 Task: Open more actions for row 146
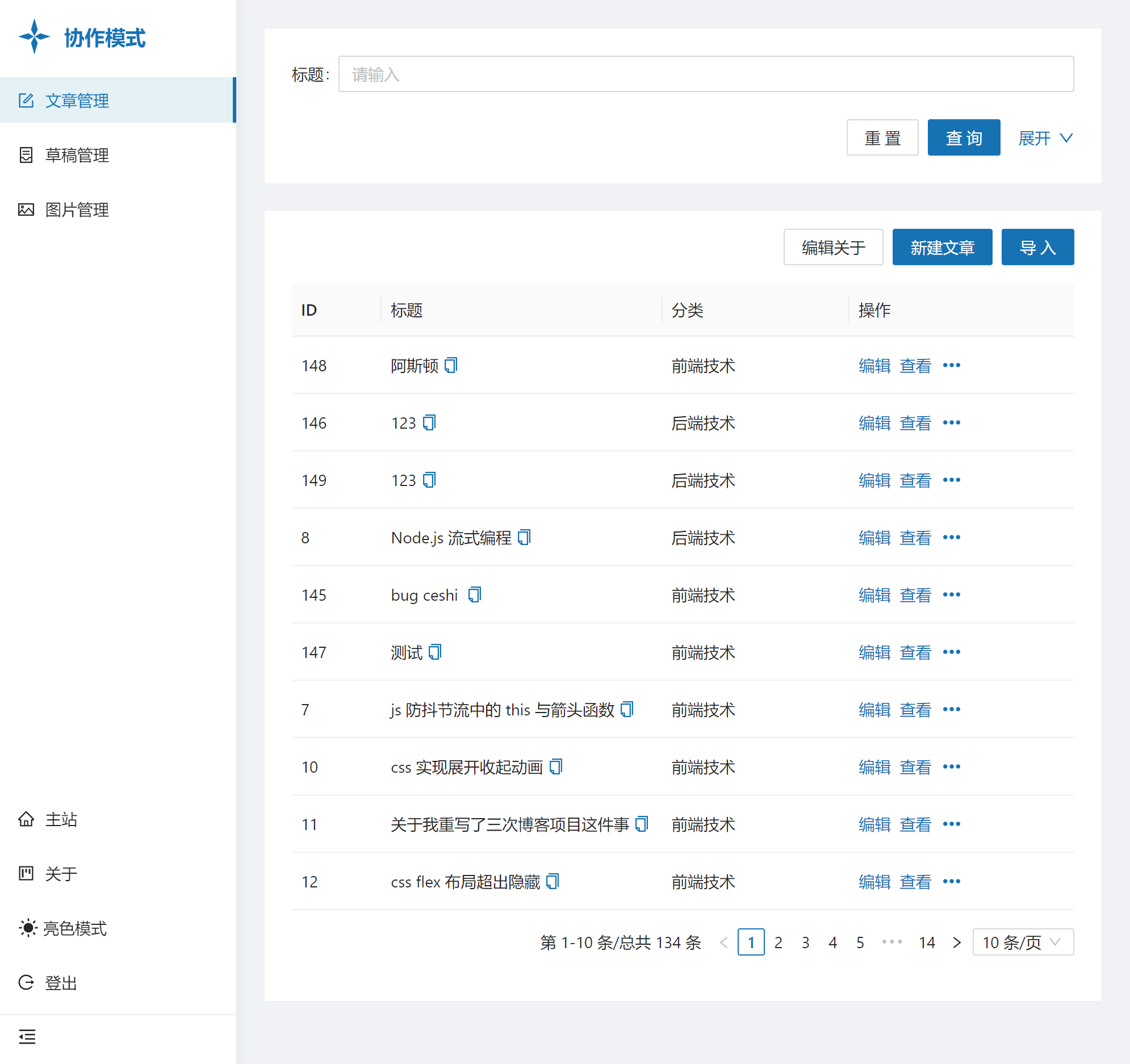tap(952, 423)
